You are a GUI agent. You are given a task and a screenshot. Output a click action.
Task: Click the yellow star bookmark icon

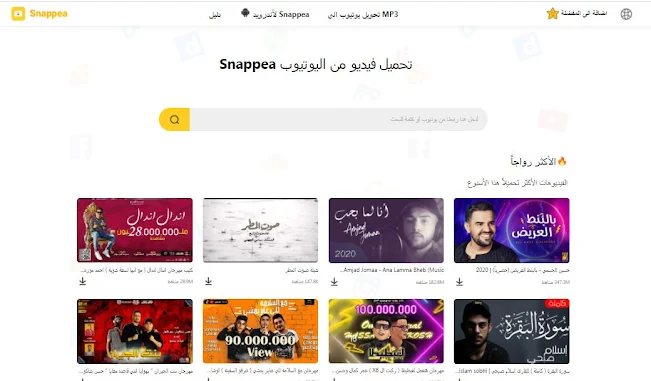pyautogui.click(x=552, y=14)
